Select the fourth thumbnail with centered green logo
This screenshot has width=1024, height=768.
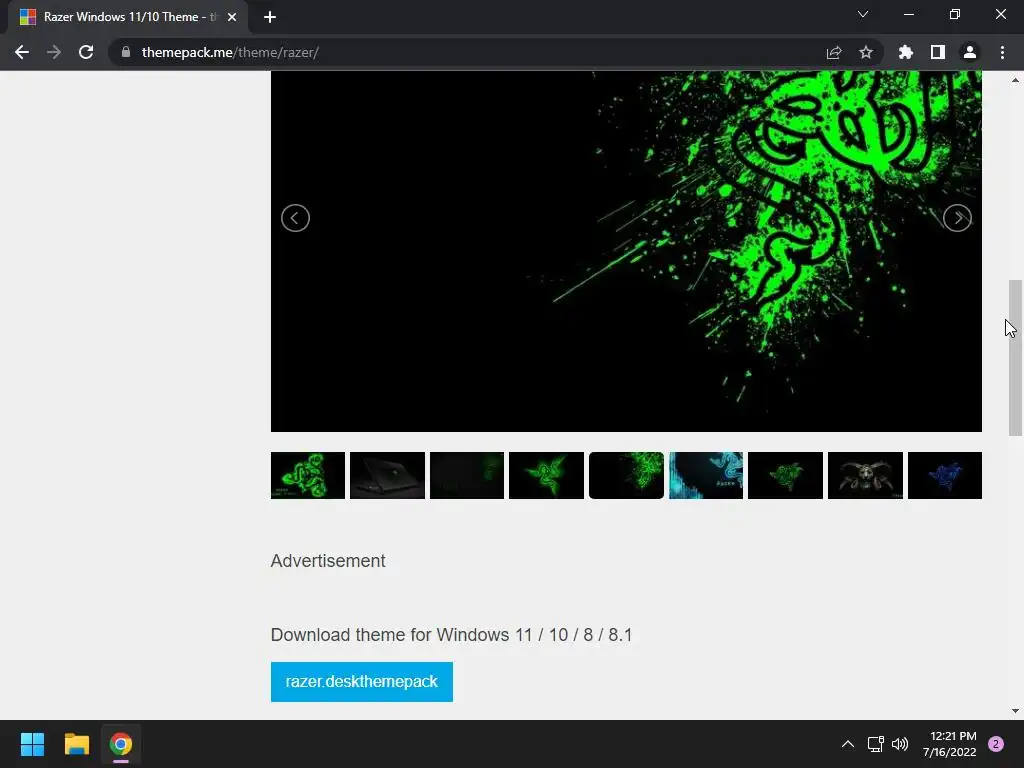547,475
